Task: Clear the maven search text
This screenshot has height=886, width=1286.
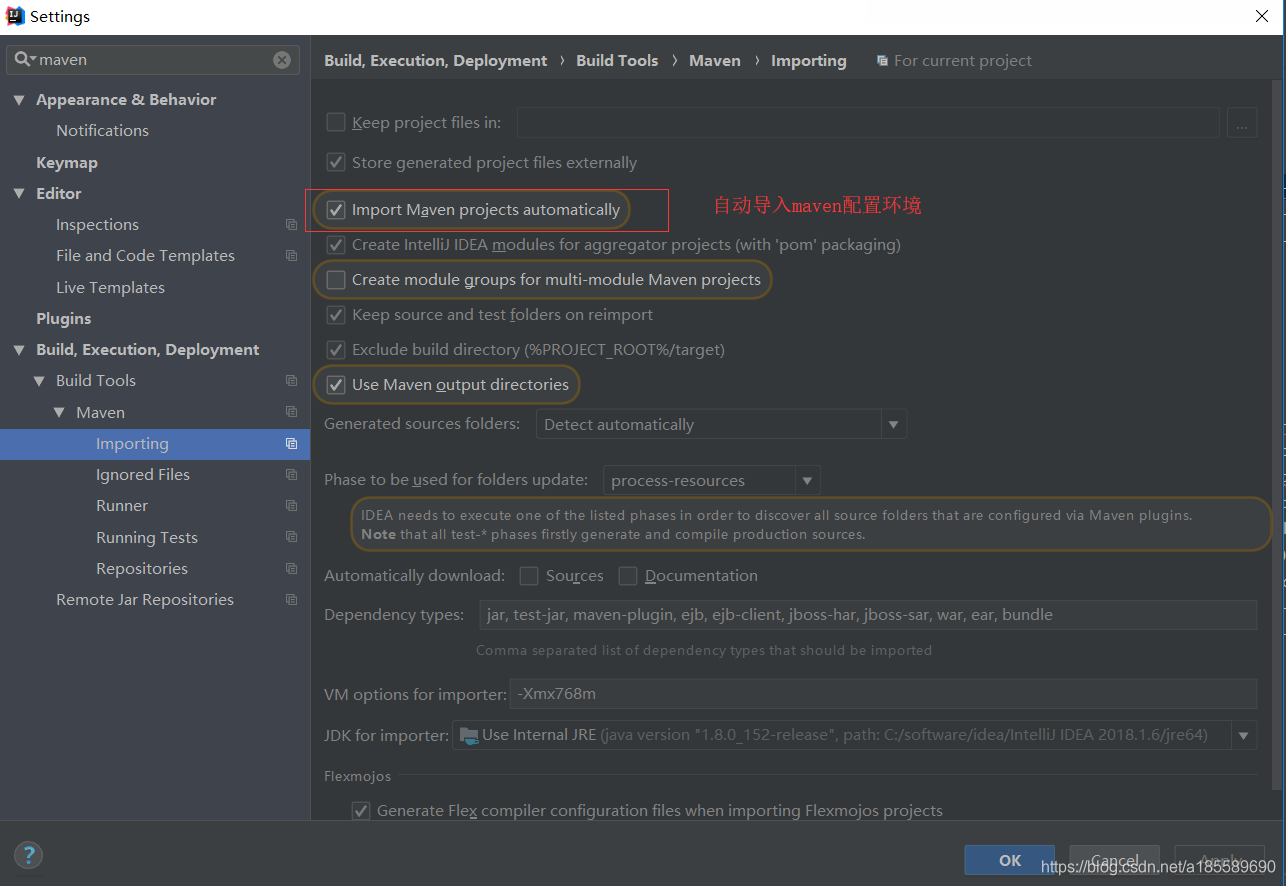Action: pyautogui.click(x=282, y=60)
